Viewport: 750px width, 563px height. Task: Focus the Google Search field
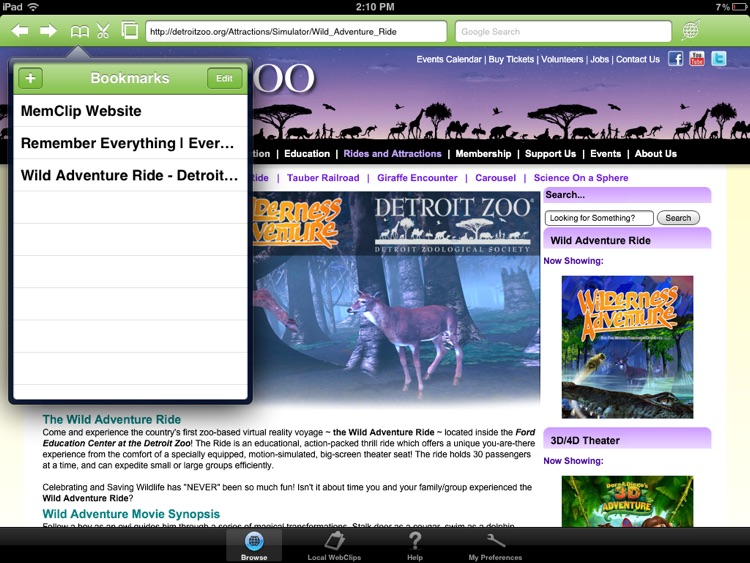[x=563, y=32]
